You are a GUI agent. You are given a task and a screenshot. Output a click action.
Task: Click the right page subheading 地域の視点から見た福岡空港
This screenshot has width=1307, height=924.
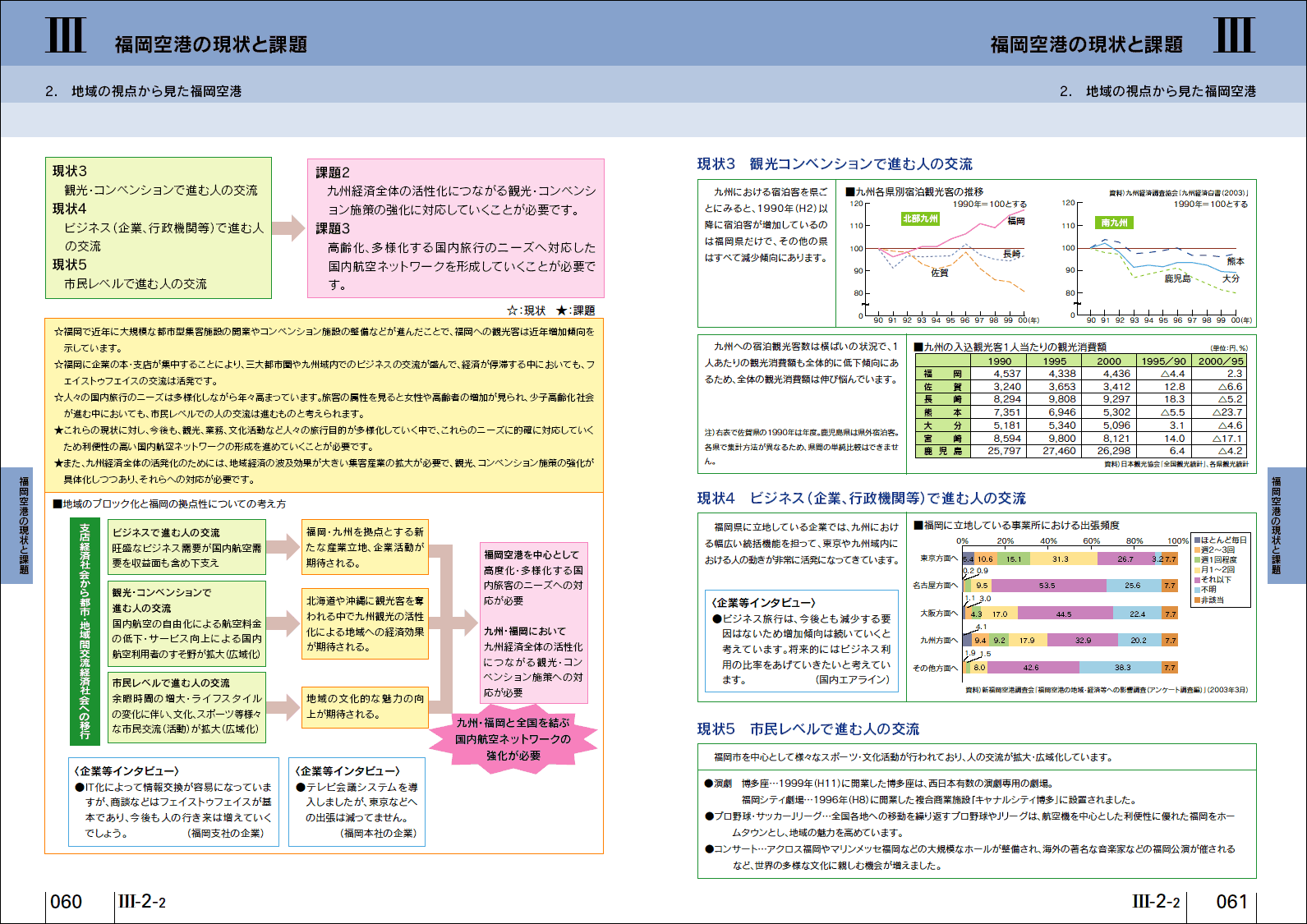pyautogui.click(x=1171, y=91)
